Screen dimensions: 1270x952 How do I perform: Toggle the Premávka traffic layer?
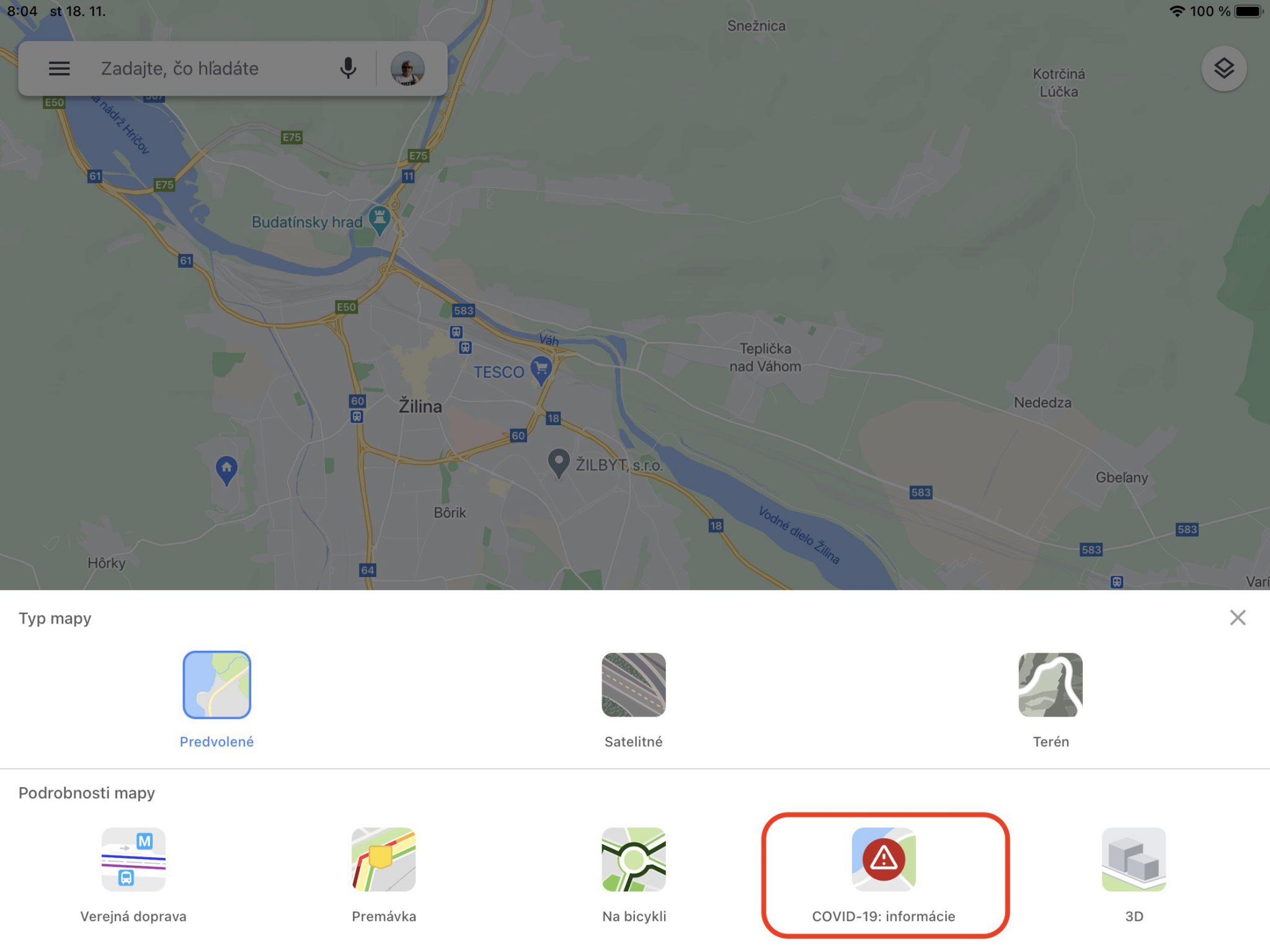pos(384,875)
